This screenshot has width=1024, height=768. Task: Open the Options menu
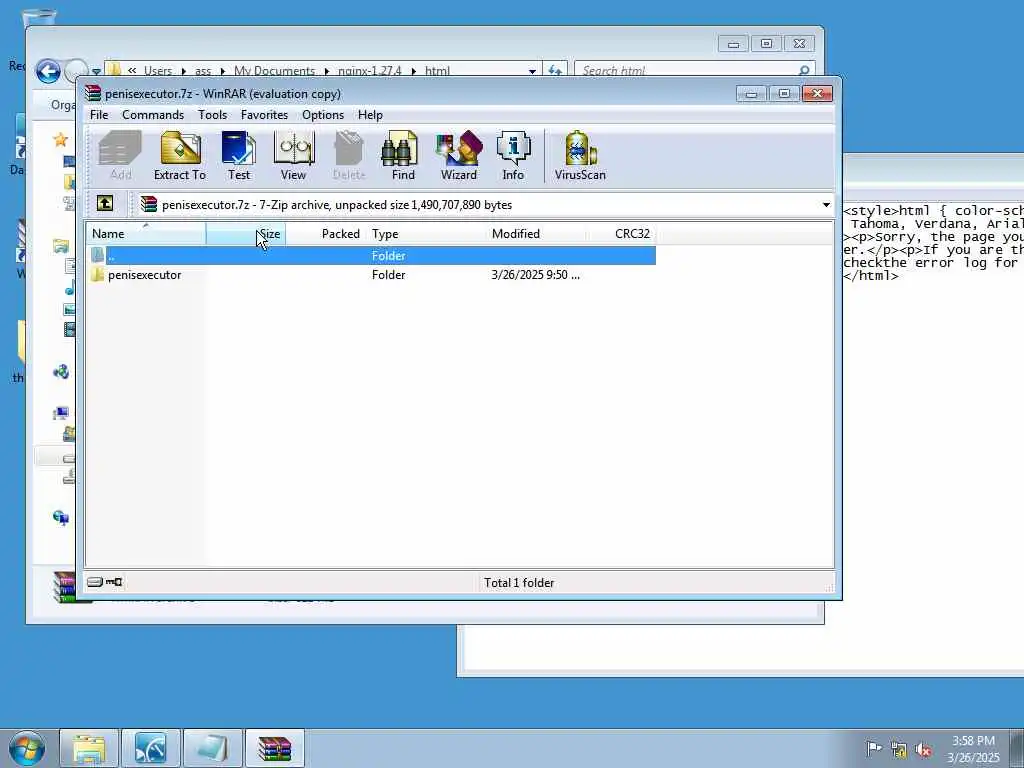pyautogui.click(x=323, y=115)
